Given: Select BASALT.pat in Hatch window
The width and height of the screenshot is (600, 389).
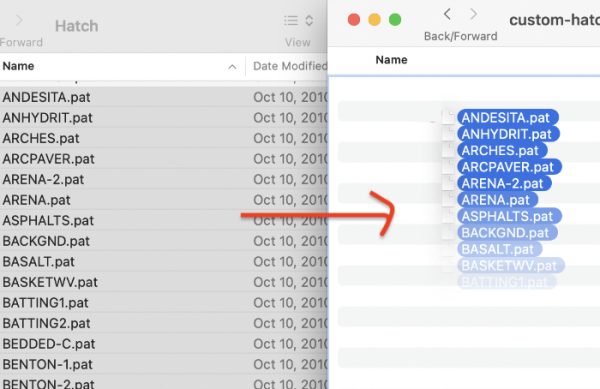Looking at the screenshot, I should (38, 262).
